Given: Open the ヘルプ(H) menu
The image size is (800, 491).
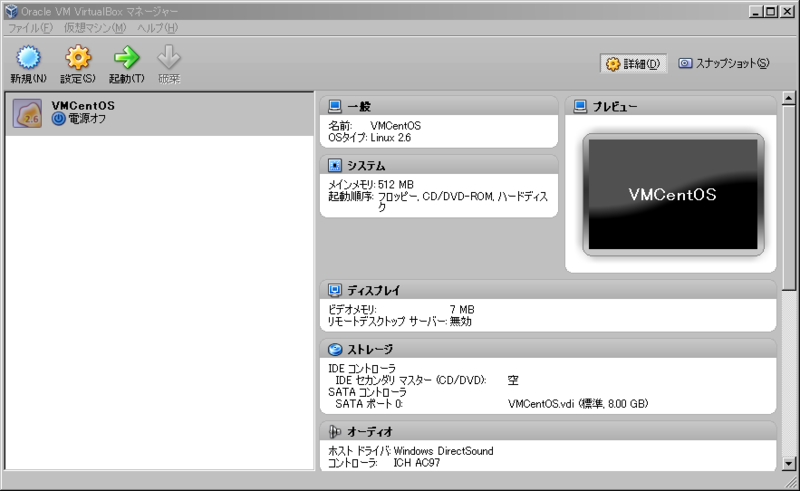Looking at the screenshot, I should pos(157,28).
